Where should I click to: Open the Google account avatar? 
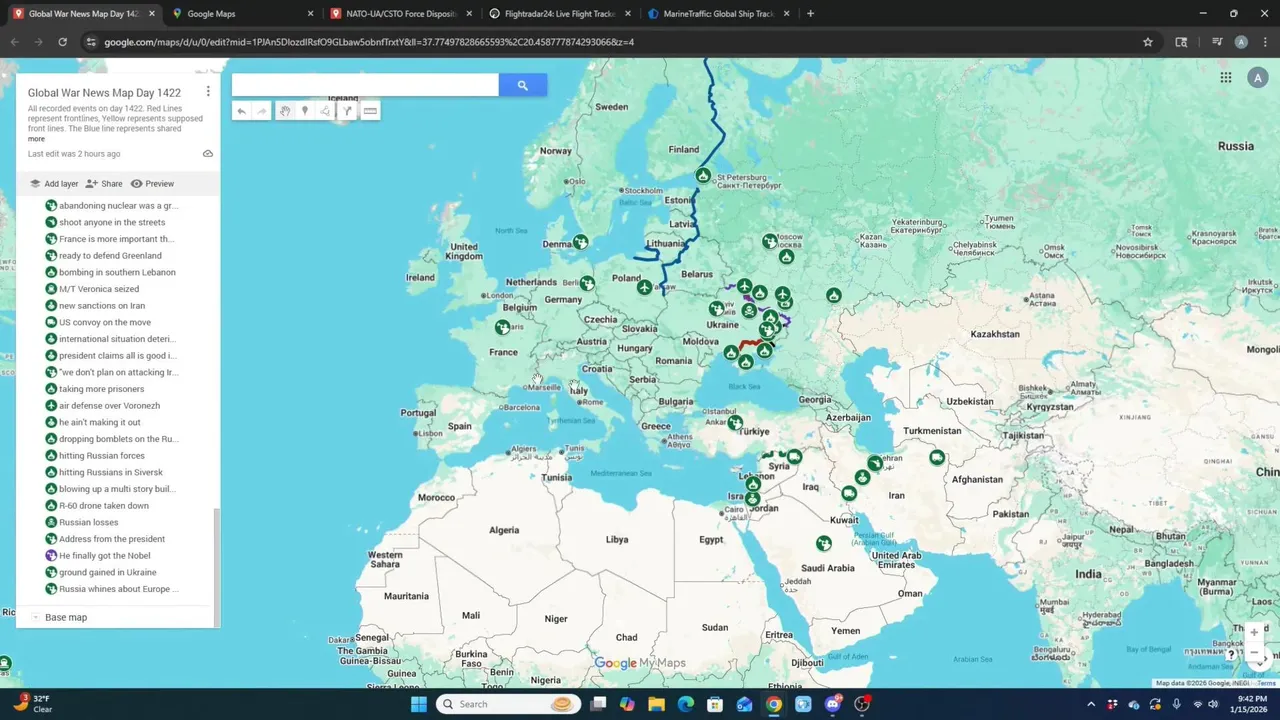(1258, 77)
